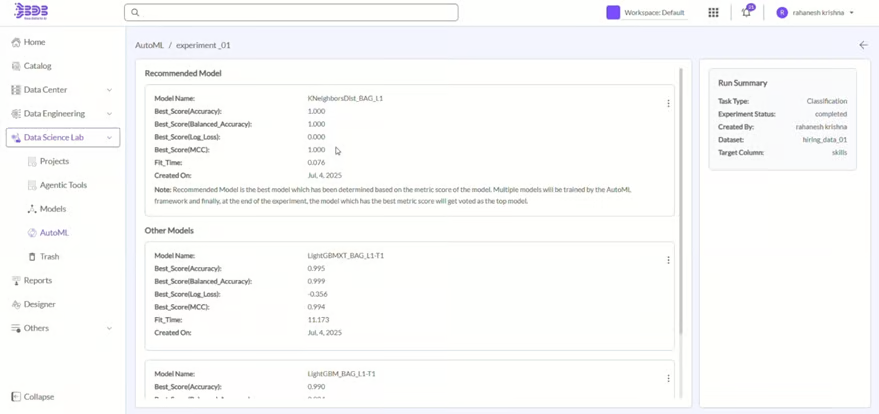Screen dimensions: 879x414
Task: Click the BDB logo in header
Action: [x=31, y=12]
